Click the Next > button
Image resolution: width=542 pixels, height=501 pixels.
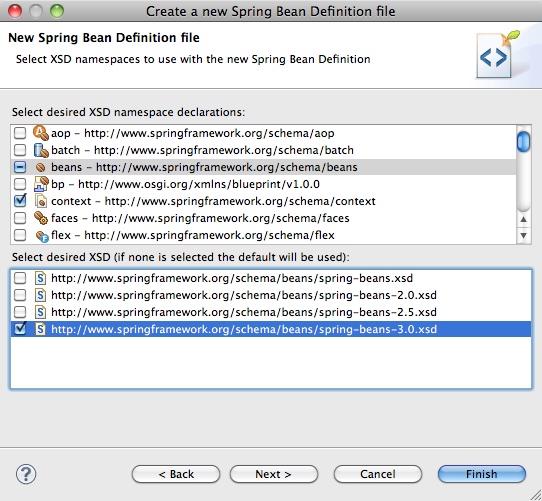[x=274, y=474]
